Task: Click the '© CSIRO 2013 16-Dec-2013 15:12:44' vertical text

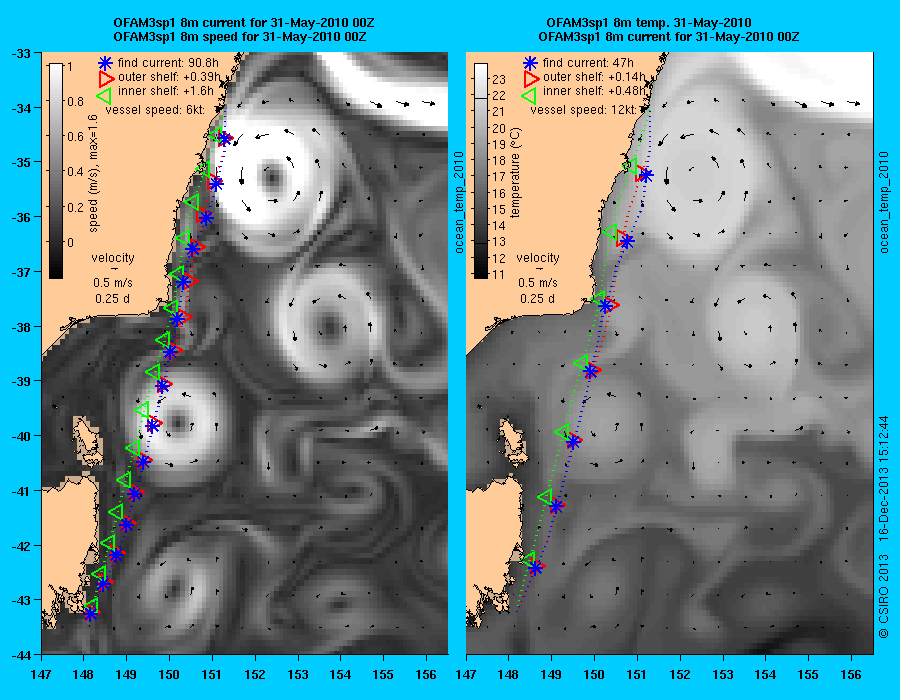Action: click(884, 526)
